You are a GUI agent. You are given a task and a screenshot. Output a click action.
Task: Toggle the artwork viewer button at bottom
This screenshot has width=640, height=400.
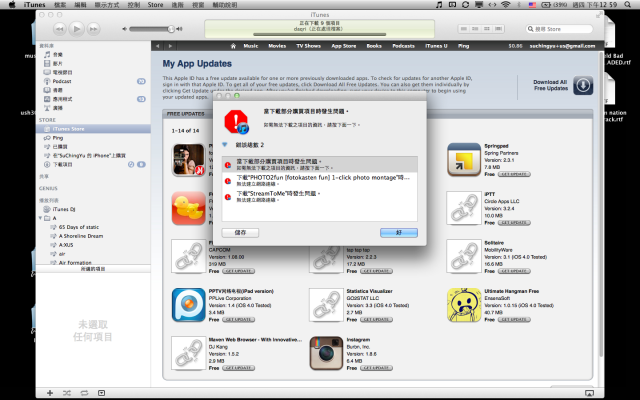pyautogui.click(x=101, y=393)
